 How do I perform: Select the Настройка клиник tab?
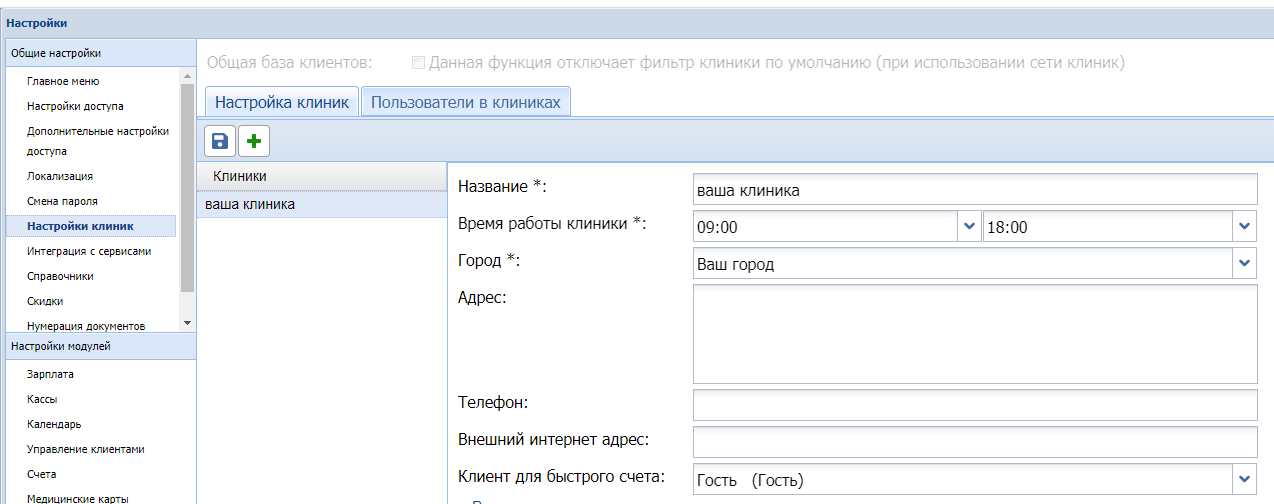(281, 102)
